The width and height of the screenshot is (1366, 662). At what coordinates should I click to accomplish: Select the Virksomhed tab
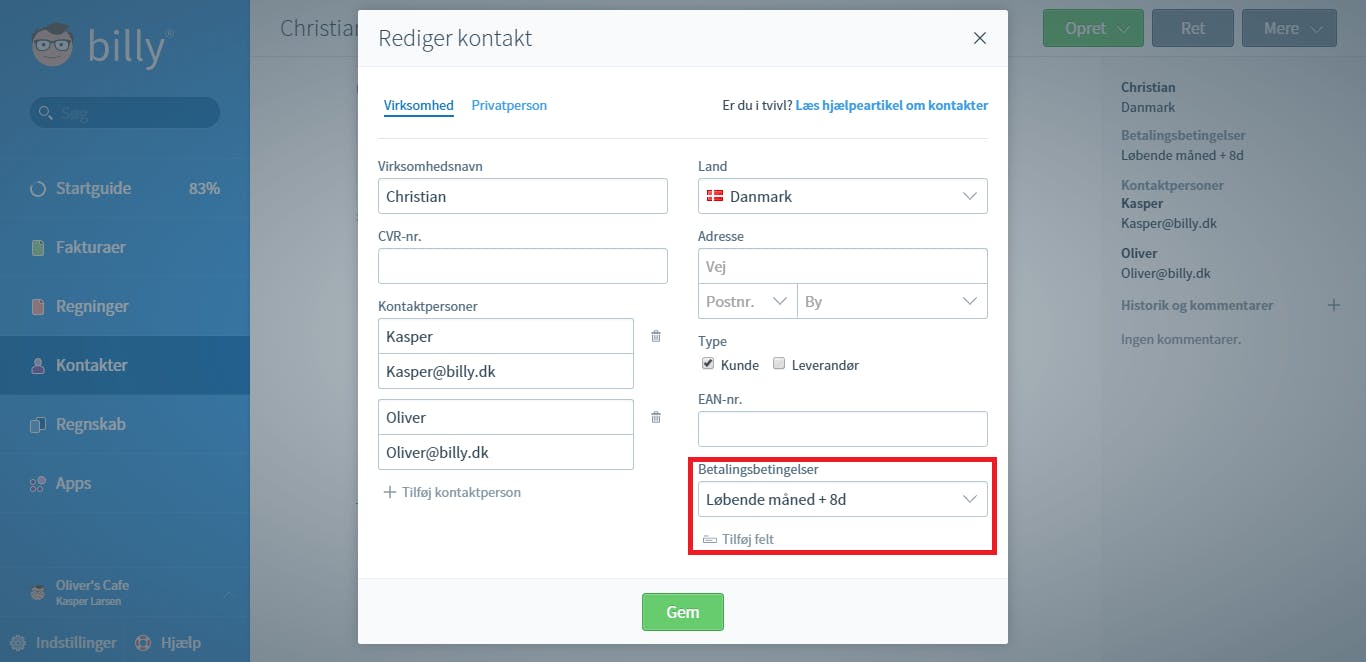[419, 105]
